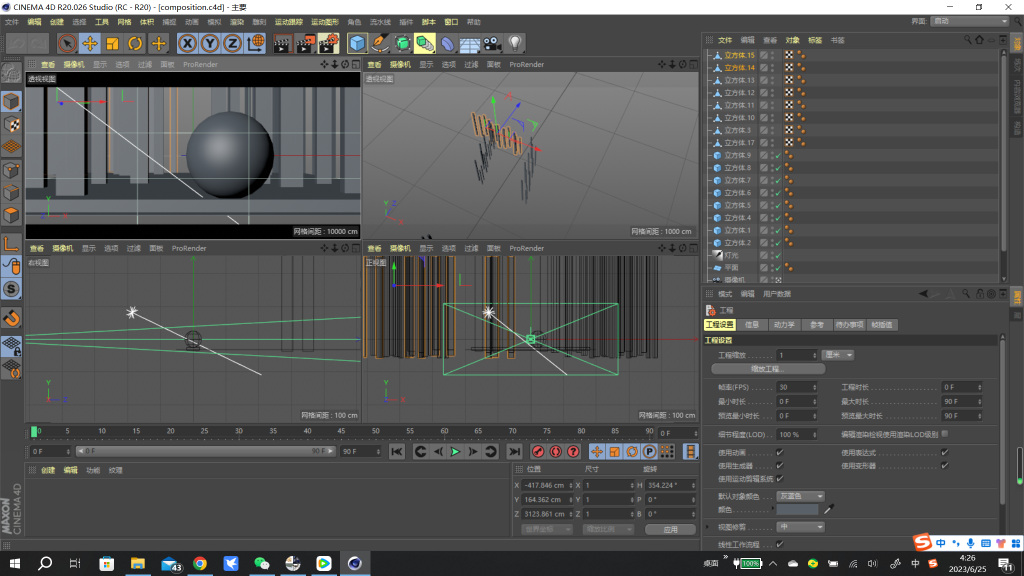Switch to the 动力学 tab
This screenshot has height=576, width=1024.
click(x=784, y=325)
